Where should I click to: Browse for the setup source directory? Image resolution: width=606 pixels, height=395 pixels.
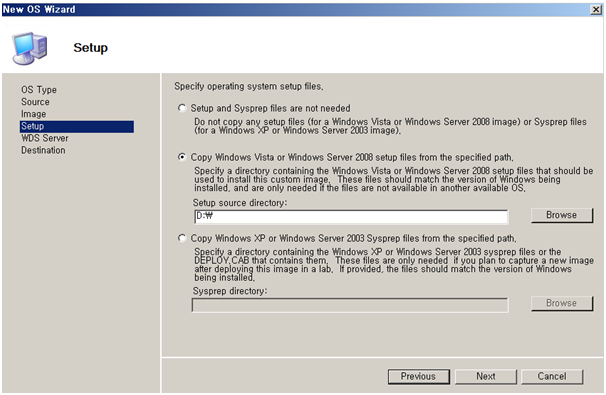pos(562,215)
